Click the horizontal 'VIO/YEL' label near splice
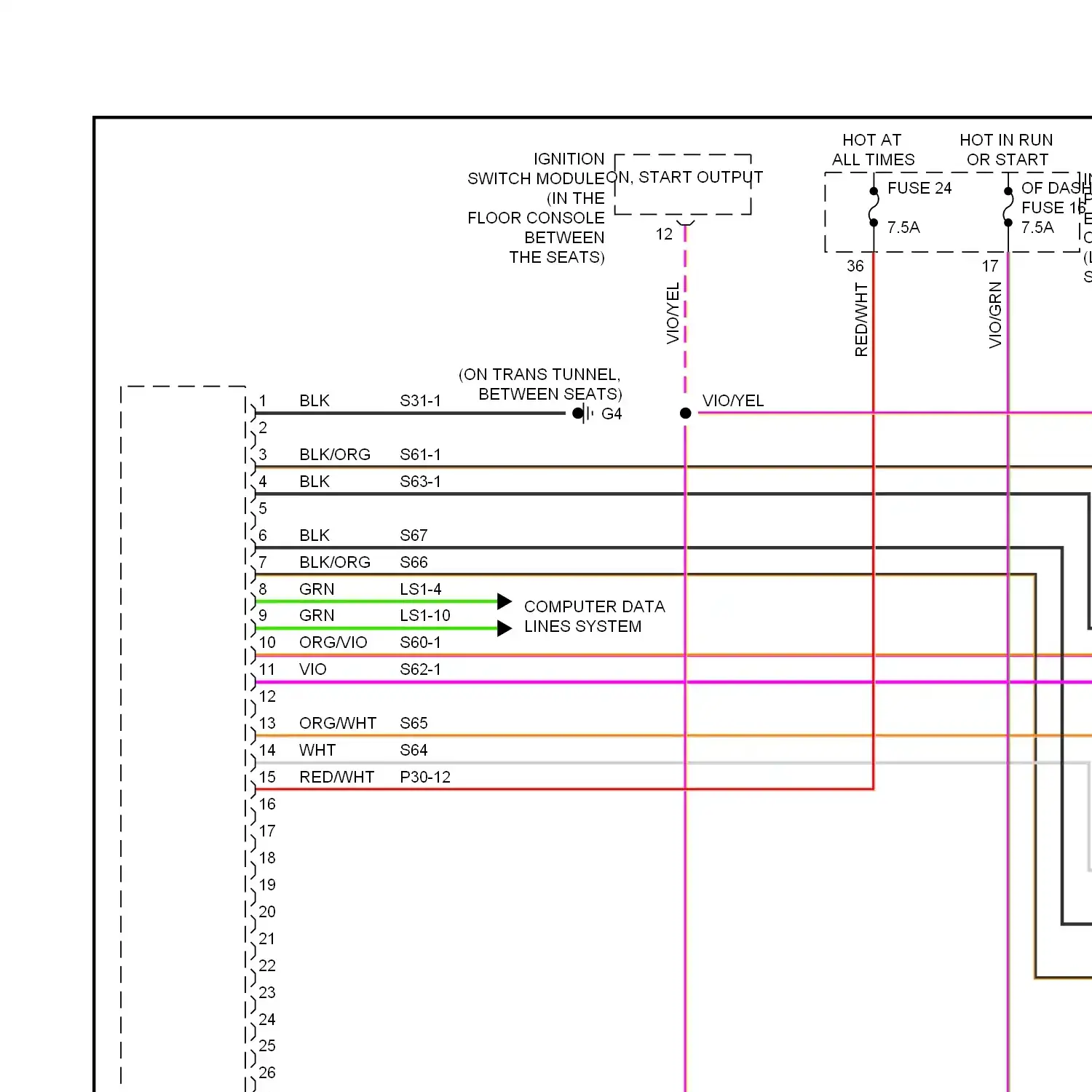The image size is (1092, 1092). click(733, 400)
